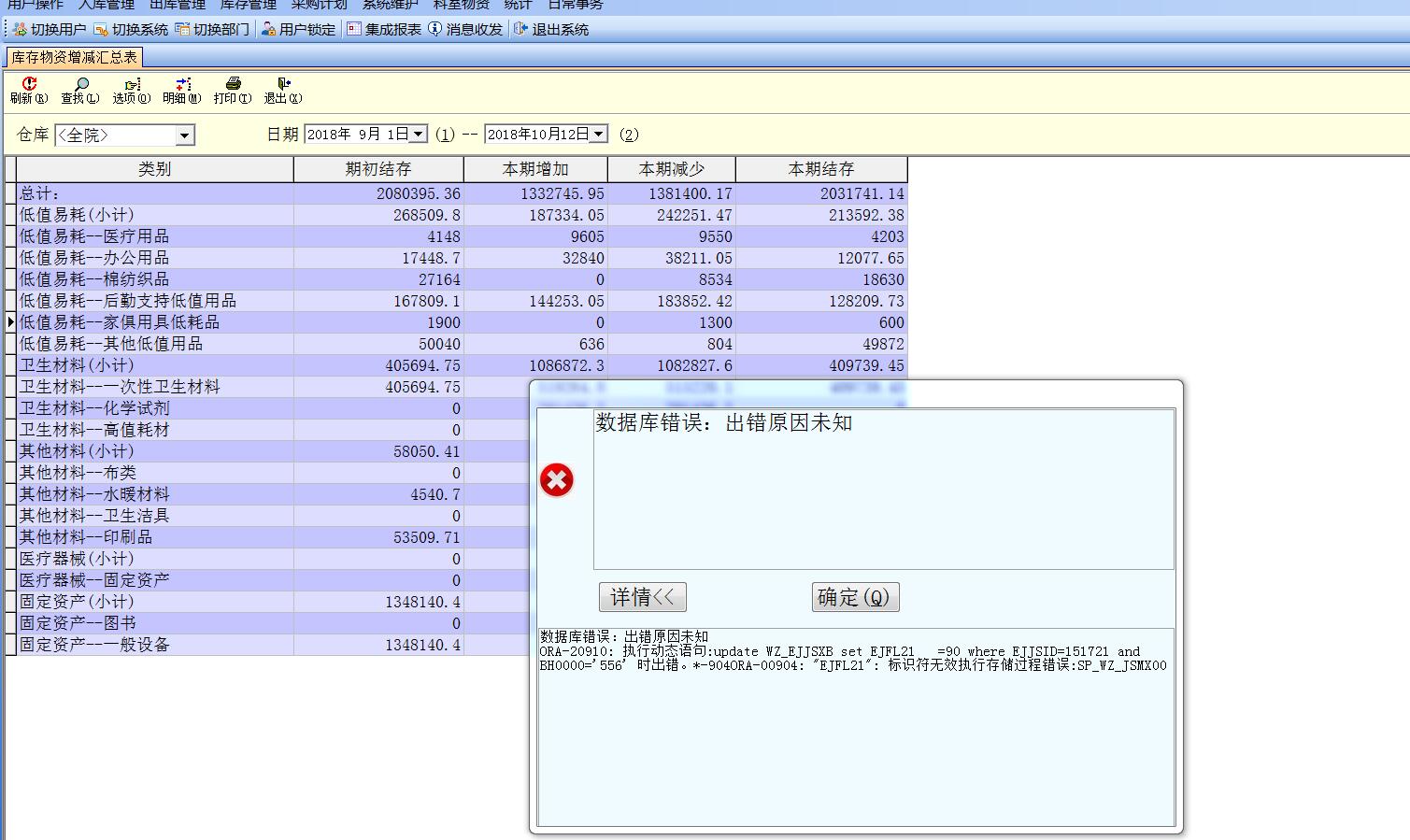Viewport: 1410px width, 840px height.
Task: Click the (1) link beside the start date
Action: 446,135
